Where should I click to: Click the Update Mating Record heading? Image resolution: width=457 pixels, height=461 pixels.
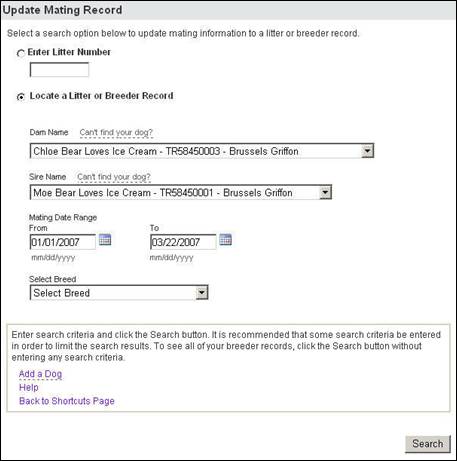pos(62,10)
